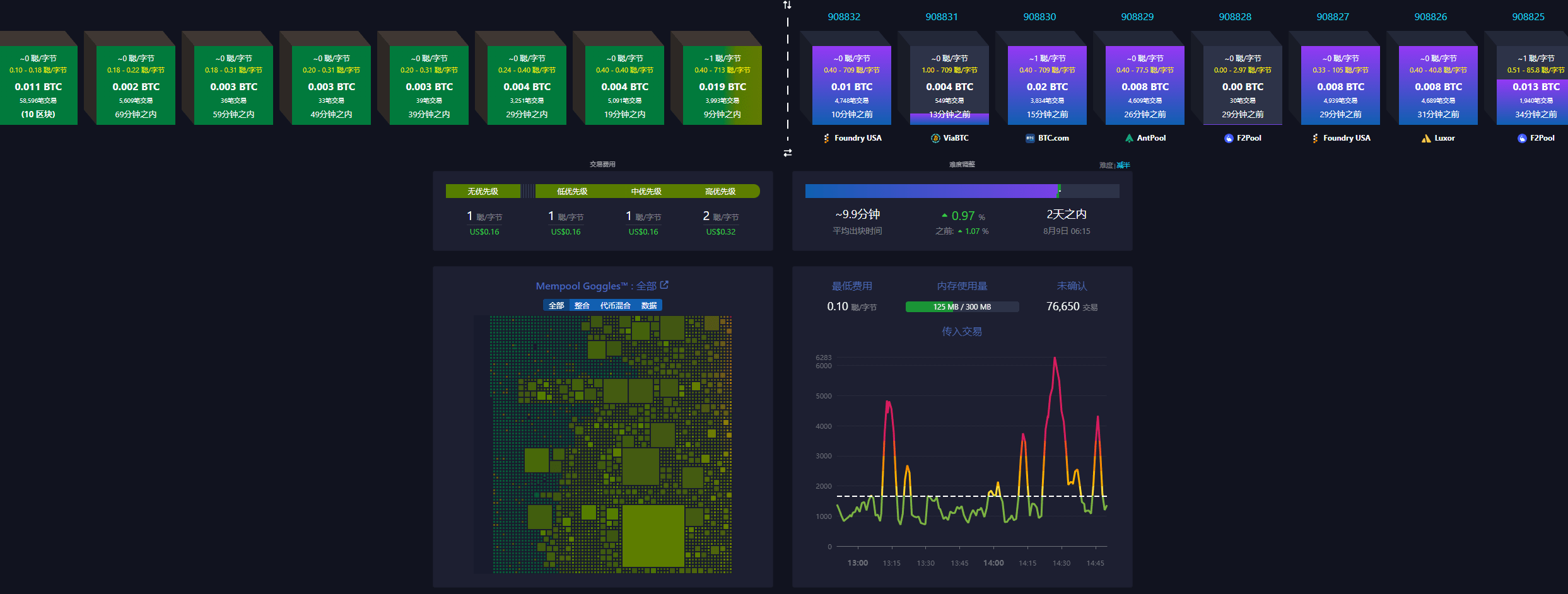Click the up-down arrows icon above the dashed divider
This screenshot has height=594, width=1568.
787,5
